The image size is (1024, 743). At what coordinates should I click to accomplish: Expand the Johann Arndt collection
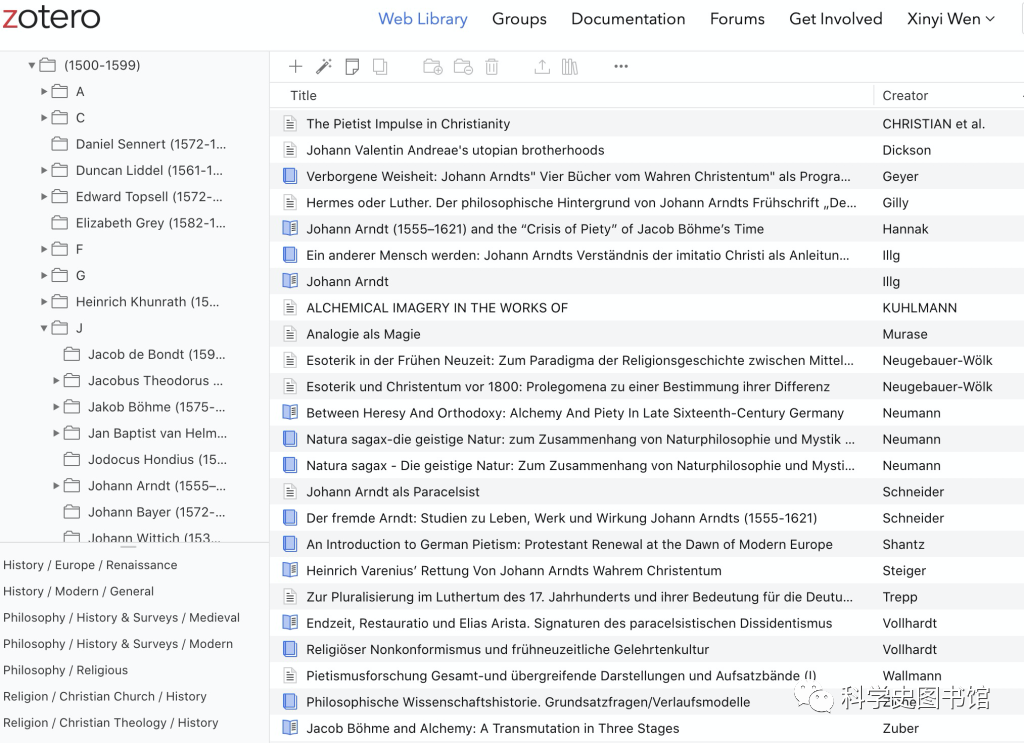[x=56, y=486]
